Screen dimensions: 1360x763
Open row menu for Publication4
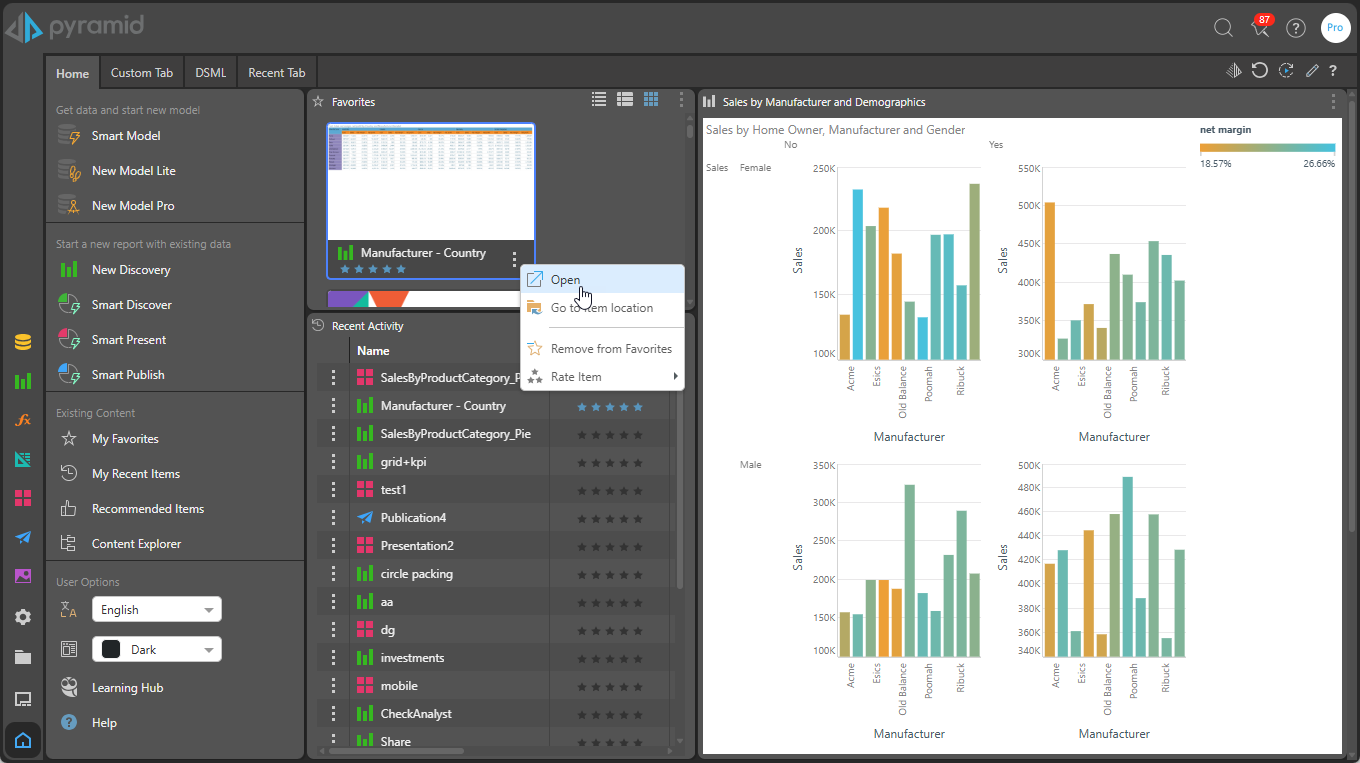(334, 518)
